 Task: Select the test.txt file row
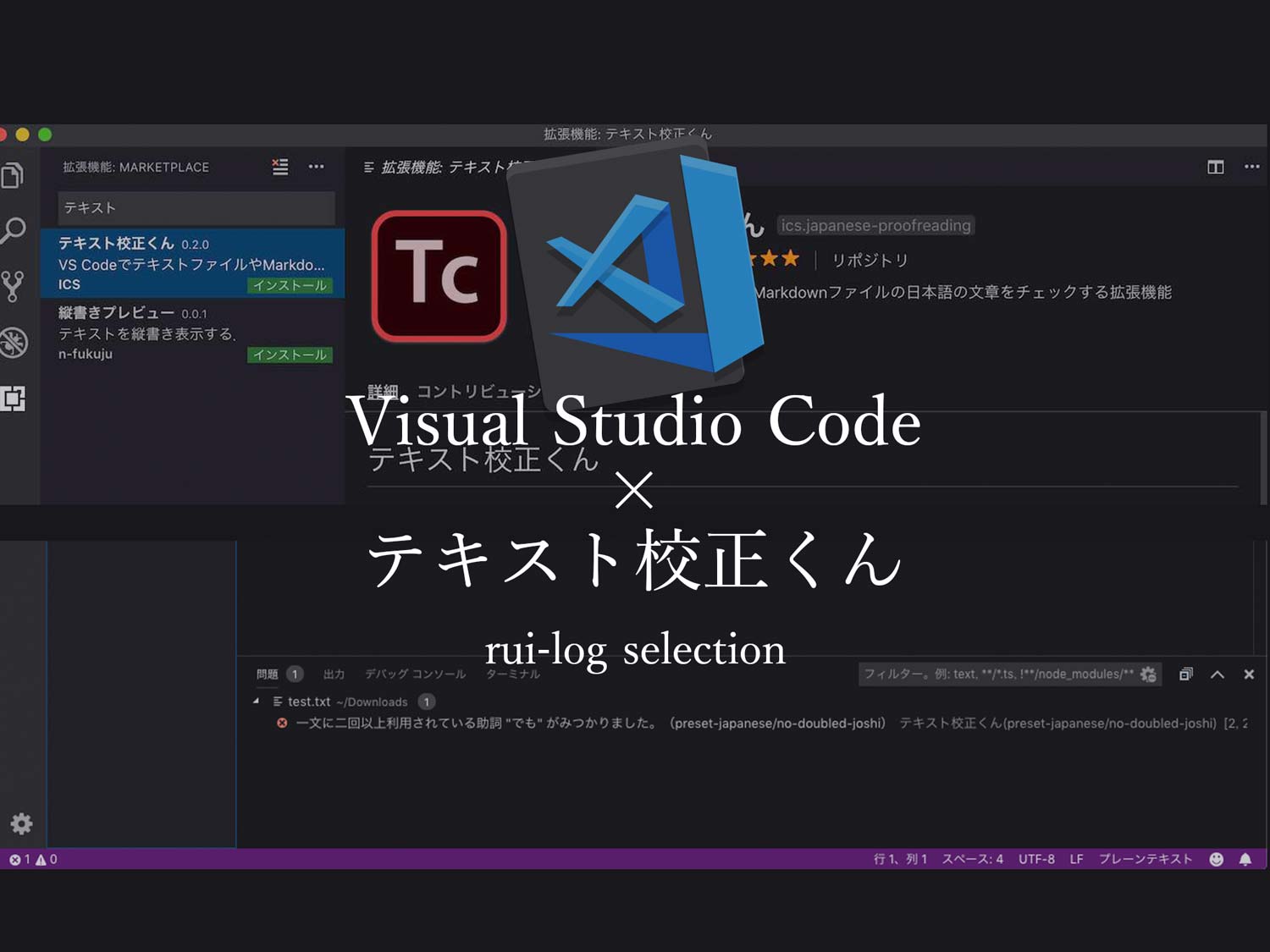(750, 702)
